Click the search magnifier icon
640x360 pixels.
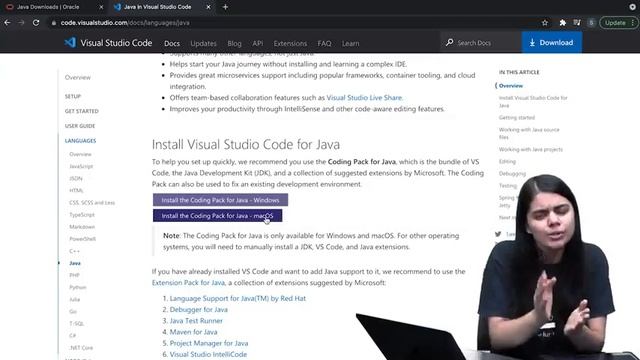pyautogui.click(x=449, y=42)
